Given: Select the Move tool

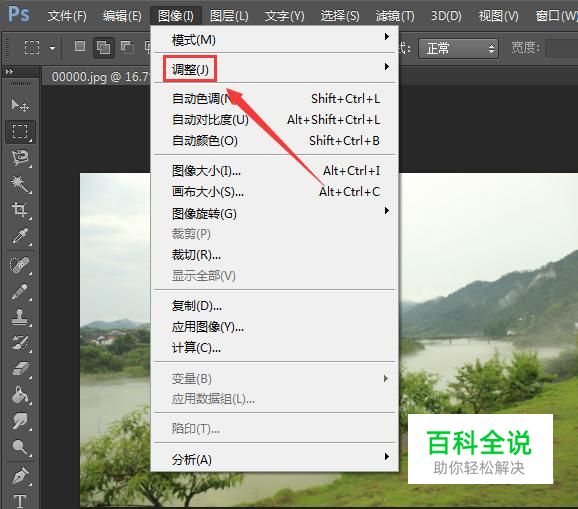Looking at the screenshot, I should (x=20, y=105).
